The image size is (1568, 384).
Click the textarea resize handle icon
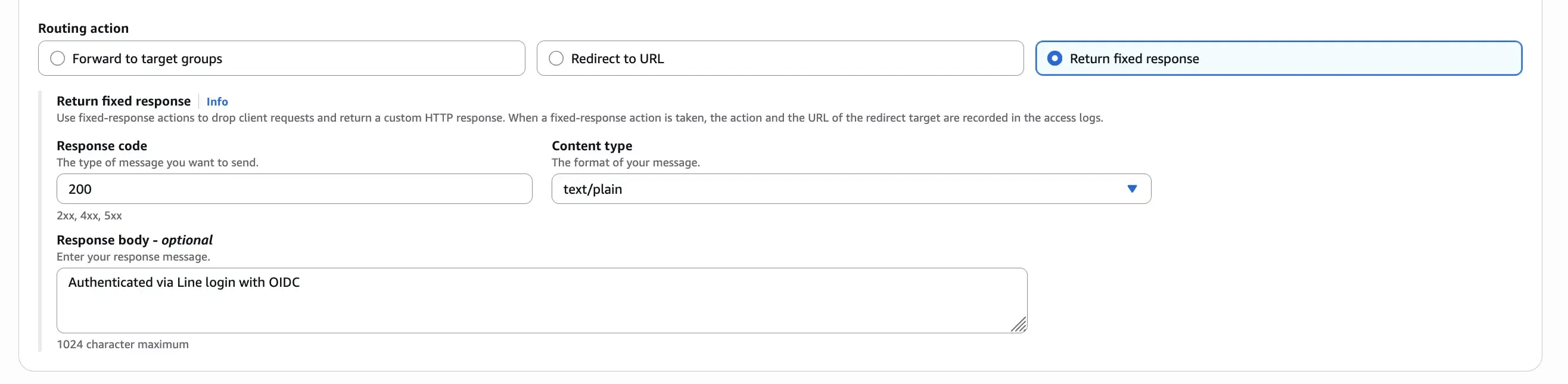coord(1019,326)
